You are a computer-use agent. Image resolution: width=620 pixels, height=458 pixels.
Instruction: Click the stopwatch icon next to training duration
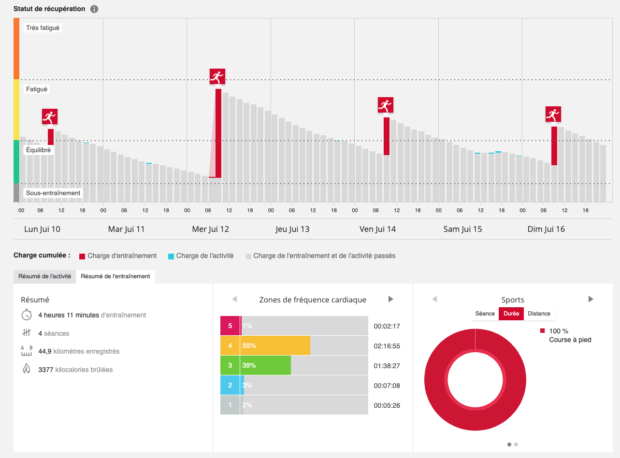tap(26, 315)
